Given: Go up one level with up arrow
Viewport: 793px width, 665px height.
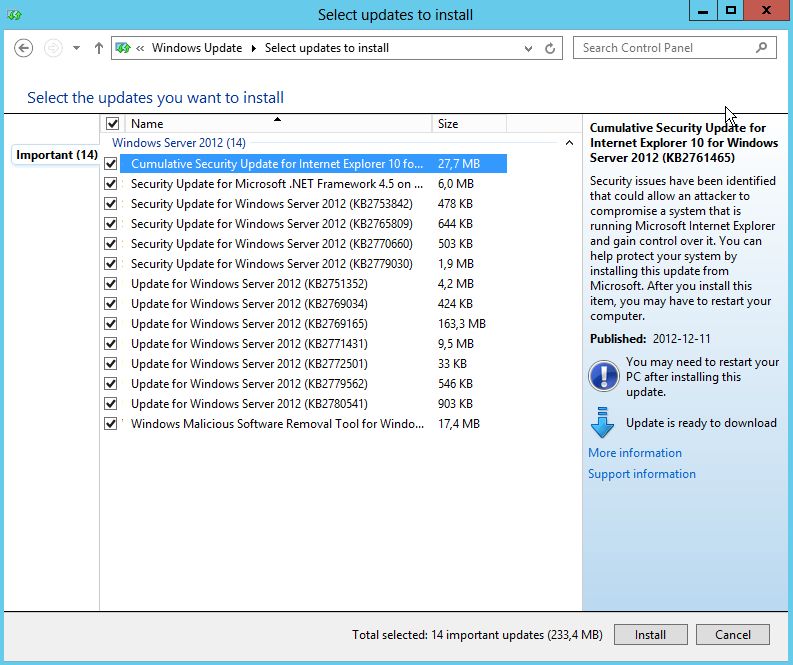Looking at the screenshot, I should [99, 48].
